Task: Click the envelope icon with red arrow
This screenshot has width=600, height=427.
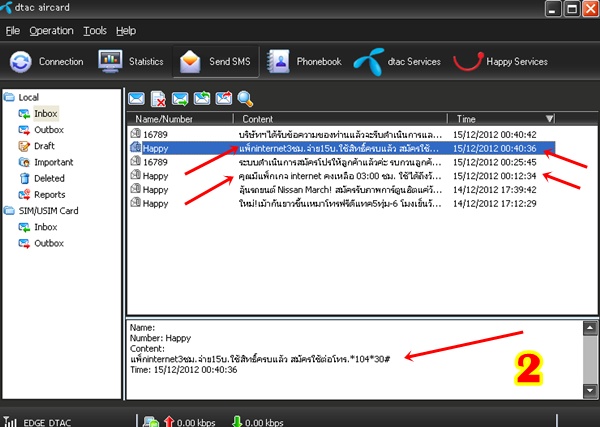Action: 223,99
